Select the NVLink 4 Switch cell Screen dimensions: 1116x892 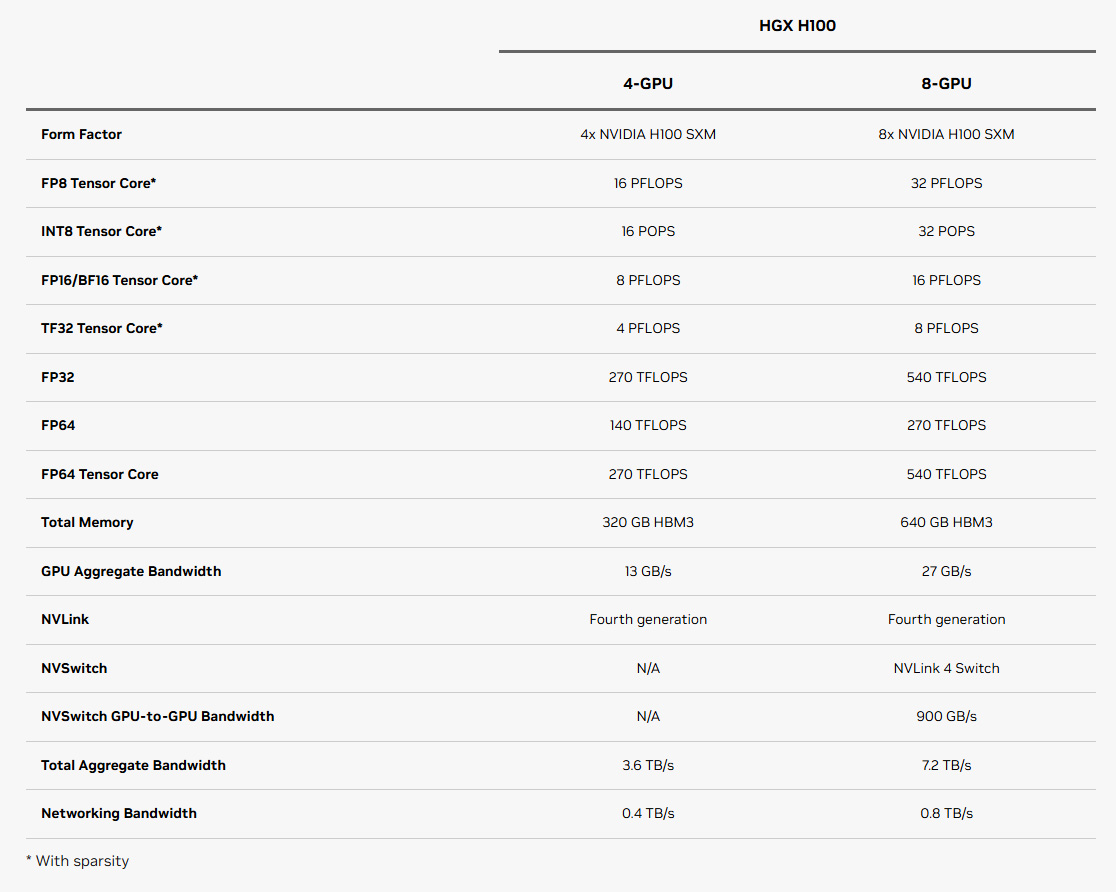pos(946,668)
